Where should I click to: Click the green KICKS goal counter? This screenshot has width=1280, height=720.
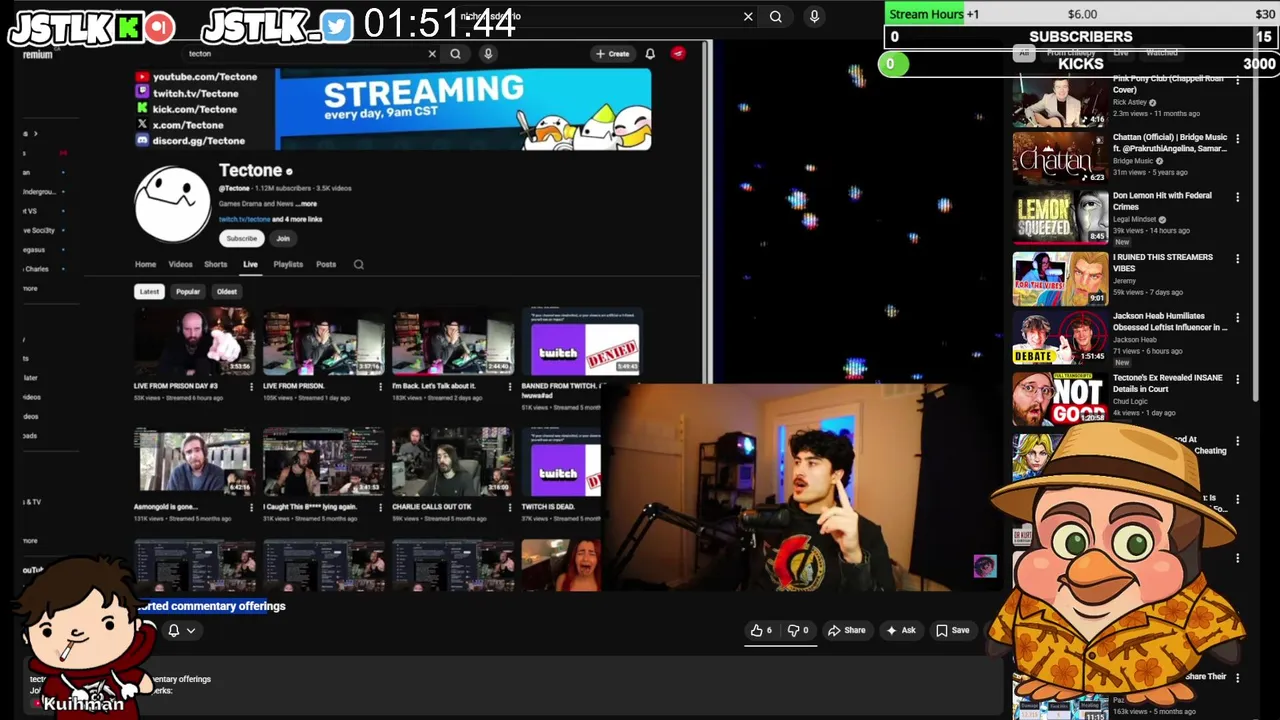tap(892, 64)
